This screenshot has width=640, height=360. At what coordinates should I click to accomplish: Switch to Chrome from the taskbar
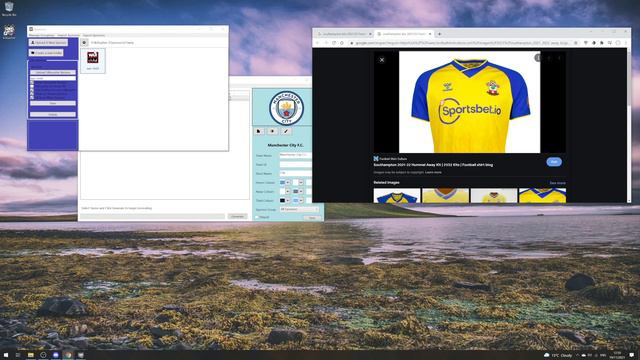click(x=68, y=355)
